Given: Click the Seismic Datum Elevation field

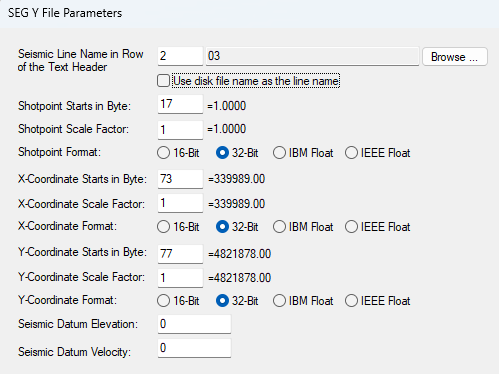Looking at the screenshot, I should (194, 324).
